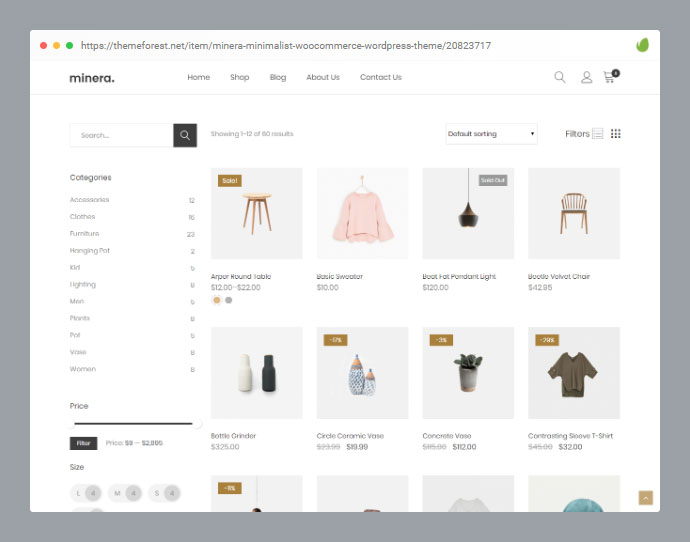Open the About Us menu item
Screen dimensions: 690x542
(323, 77)
